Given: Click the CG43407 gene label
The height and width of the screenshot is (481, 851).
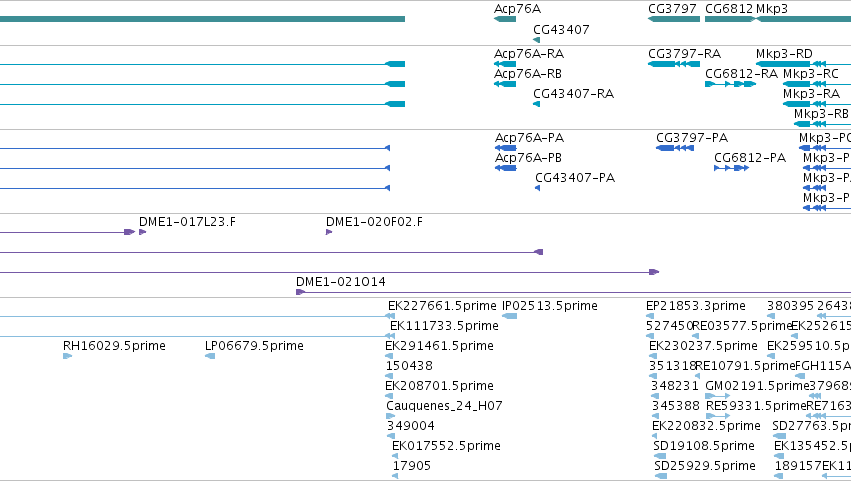Looking at the screenshot, I should (561, 30).
